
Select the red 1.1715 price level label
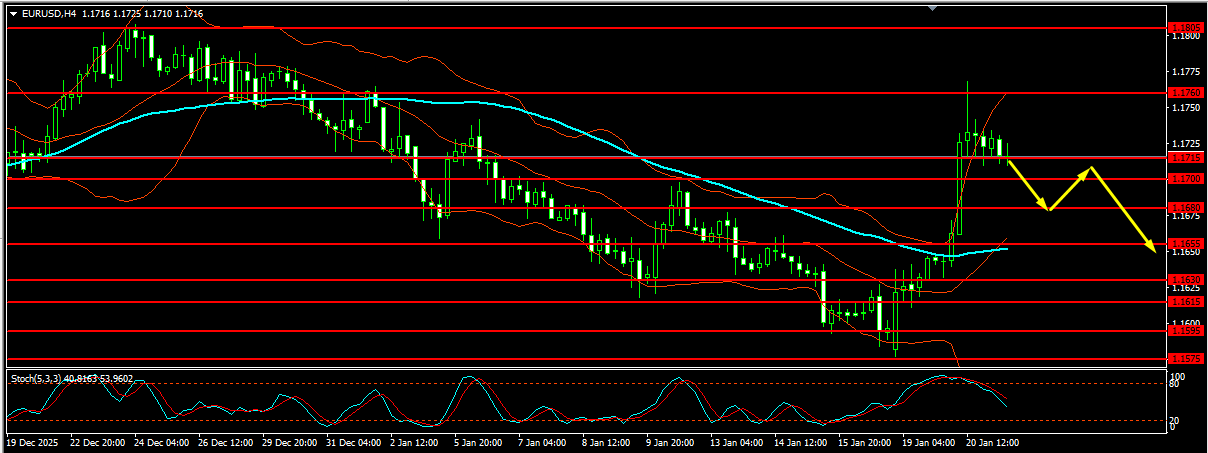(x=1185, y=157)
